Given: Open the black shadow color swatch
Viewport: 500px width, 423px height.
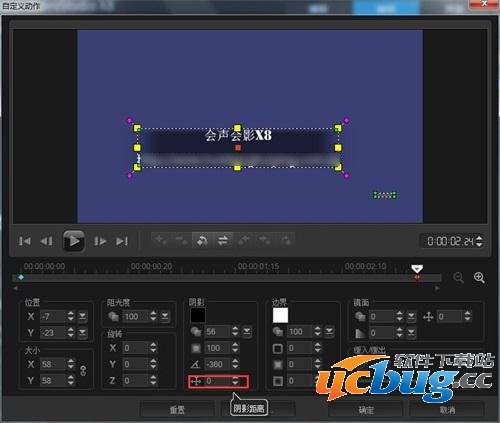Looking at the screenshot, I should click(x=198, y=315).
